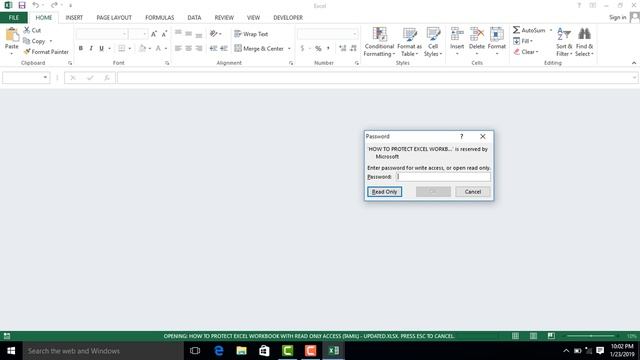The image size is (640, 360).
Task: Open the Merge & Center dropdown arrow
Action: 289,49
